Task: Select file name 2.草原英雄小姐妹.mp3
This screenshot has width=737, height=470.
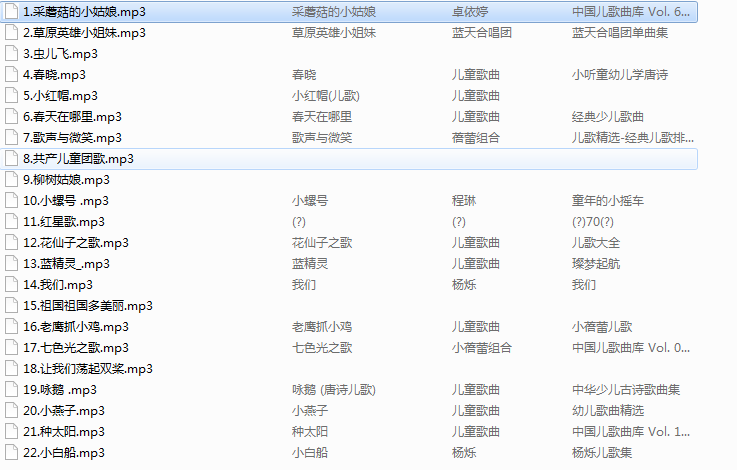Action: click(85, 33)
